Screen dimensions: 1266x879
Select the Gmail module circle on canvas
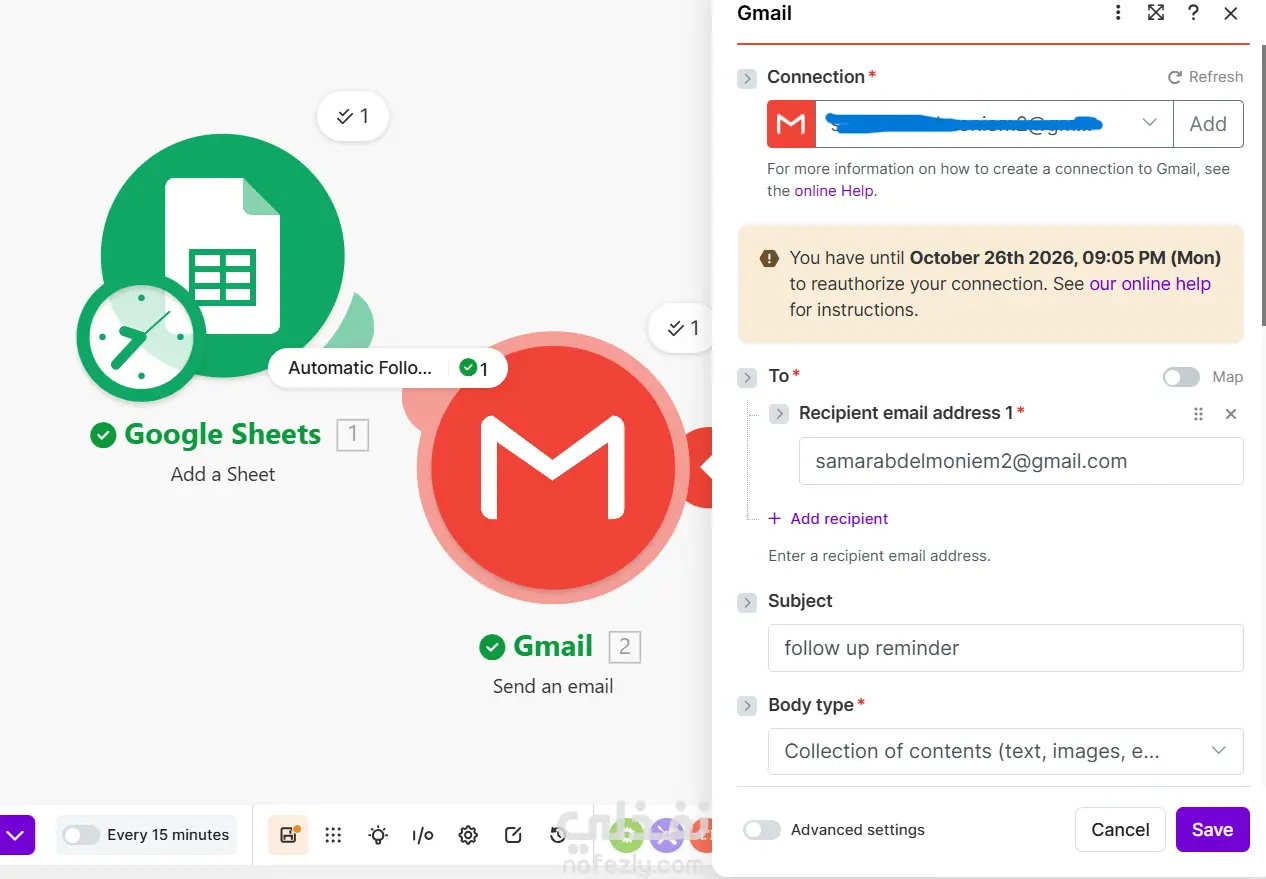(553, 468)
